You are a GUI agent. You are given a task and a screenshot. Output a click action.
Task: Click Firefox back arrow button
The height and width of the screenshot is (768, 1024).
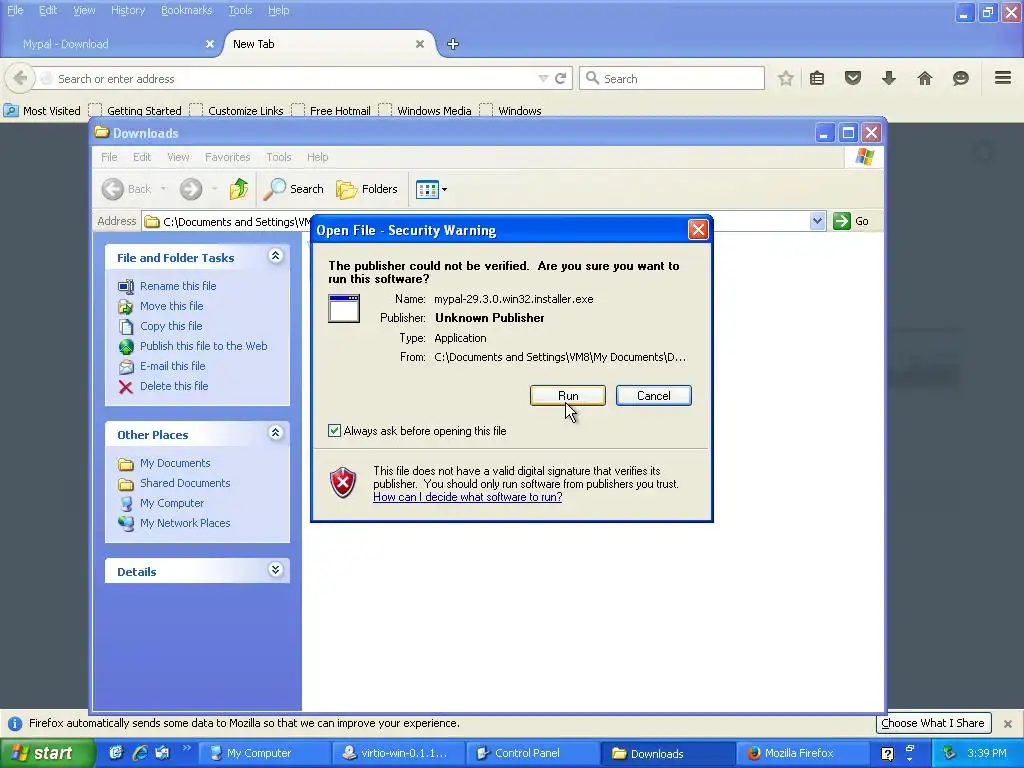click(x=20, y=78)
